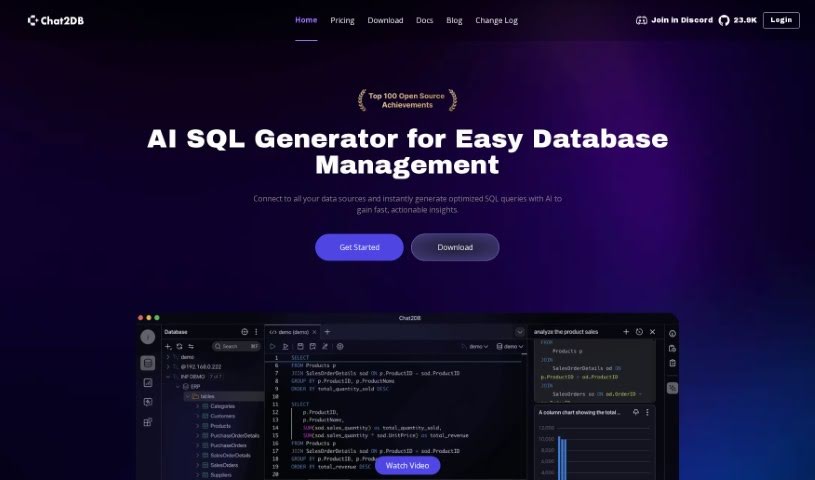Image resolution: width=815 pixels, height=480 pixels.
Task: Click the Watch Video button
Action: 408,465
